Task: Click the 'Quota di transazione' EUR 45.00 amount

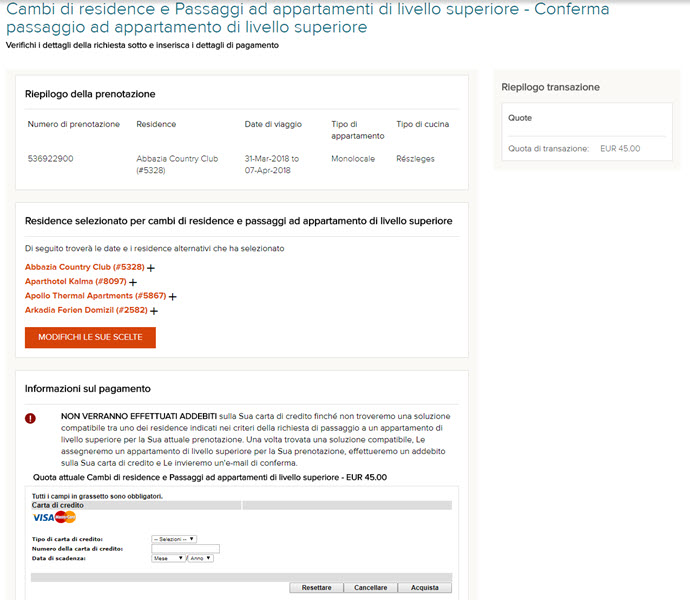Action: pyautogui.click(x=620, y=149)
